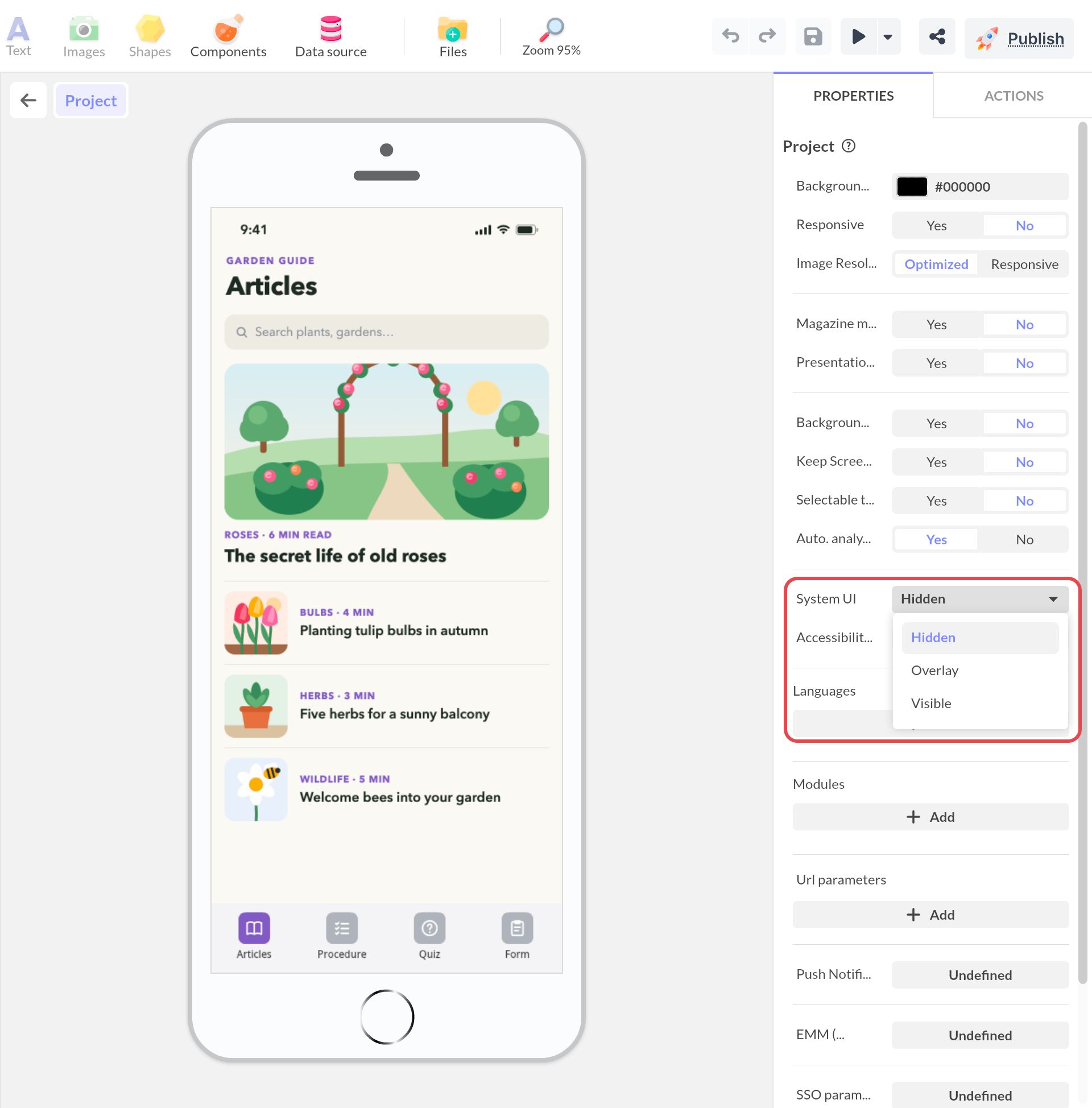Add a Url parameter

930,915
